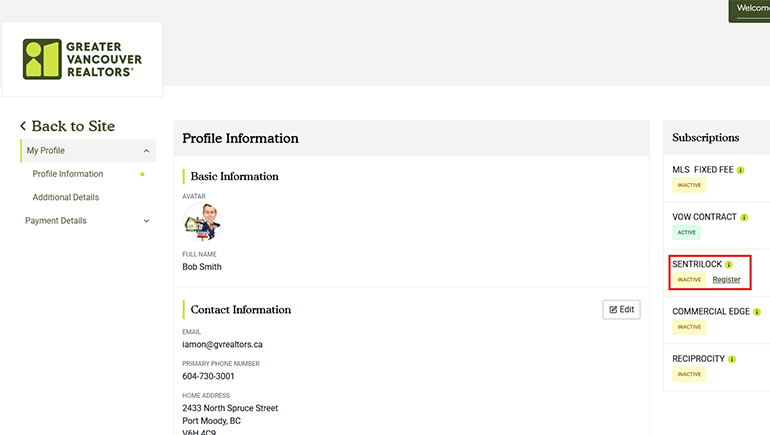Image resolution: width=770 pixels, height=435 pixels.
Task: Select Payment Details in the sidebar
Action: tap(56, 221)
